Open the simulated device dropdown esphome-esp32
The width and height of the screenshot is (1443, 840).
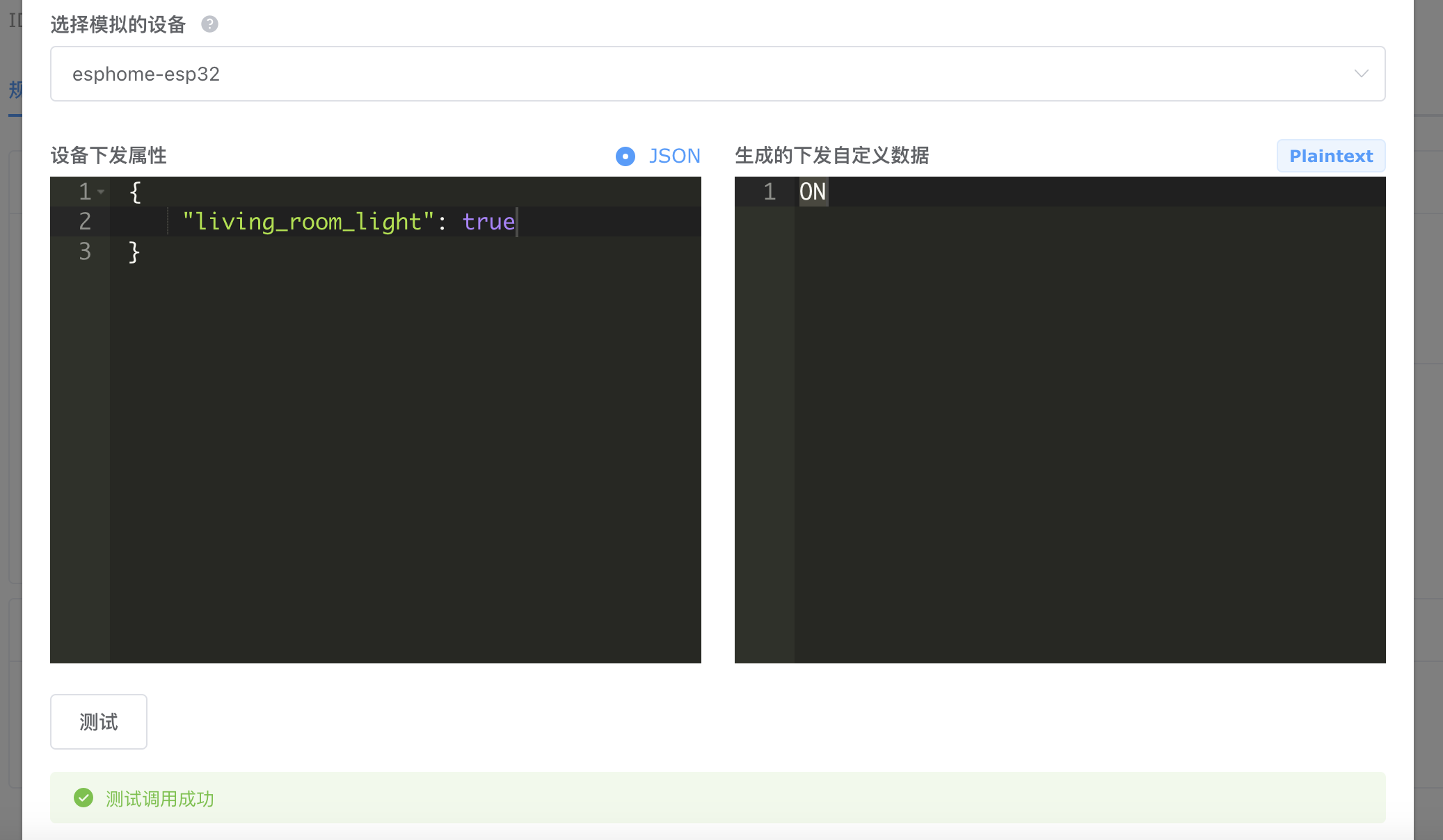point(717,74)
